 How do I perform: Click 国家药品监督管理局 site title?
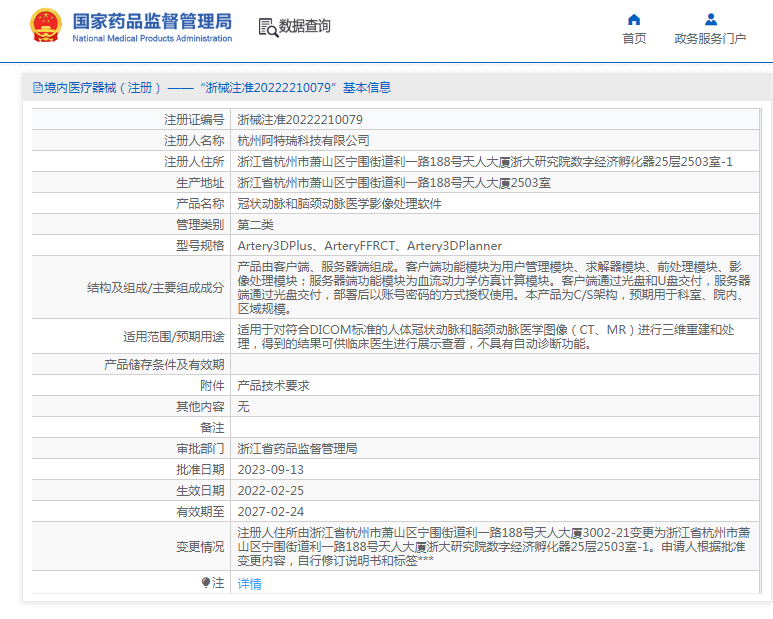click(x=152, y=22)
